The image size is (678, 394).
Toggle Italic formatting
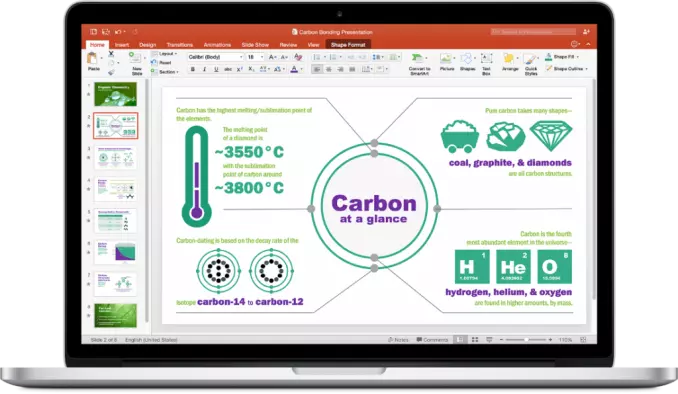pos(204,69)
